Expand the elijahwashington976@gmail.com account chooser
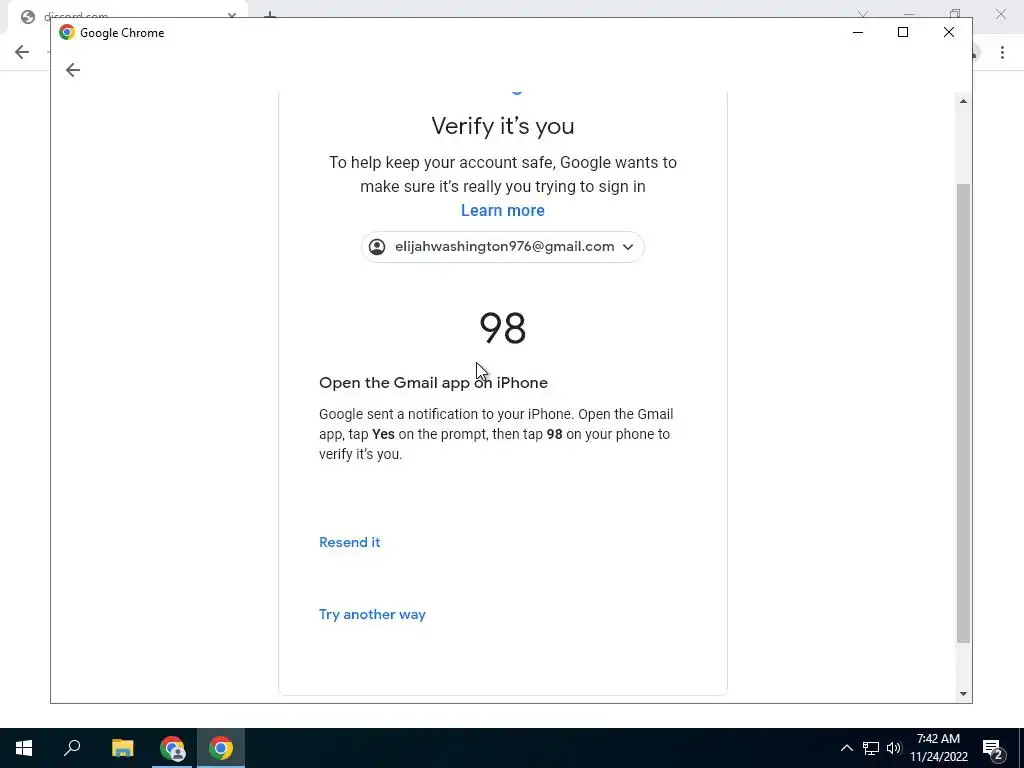 point(502,247)
